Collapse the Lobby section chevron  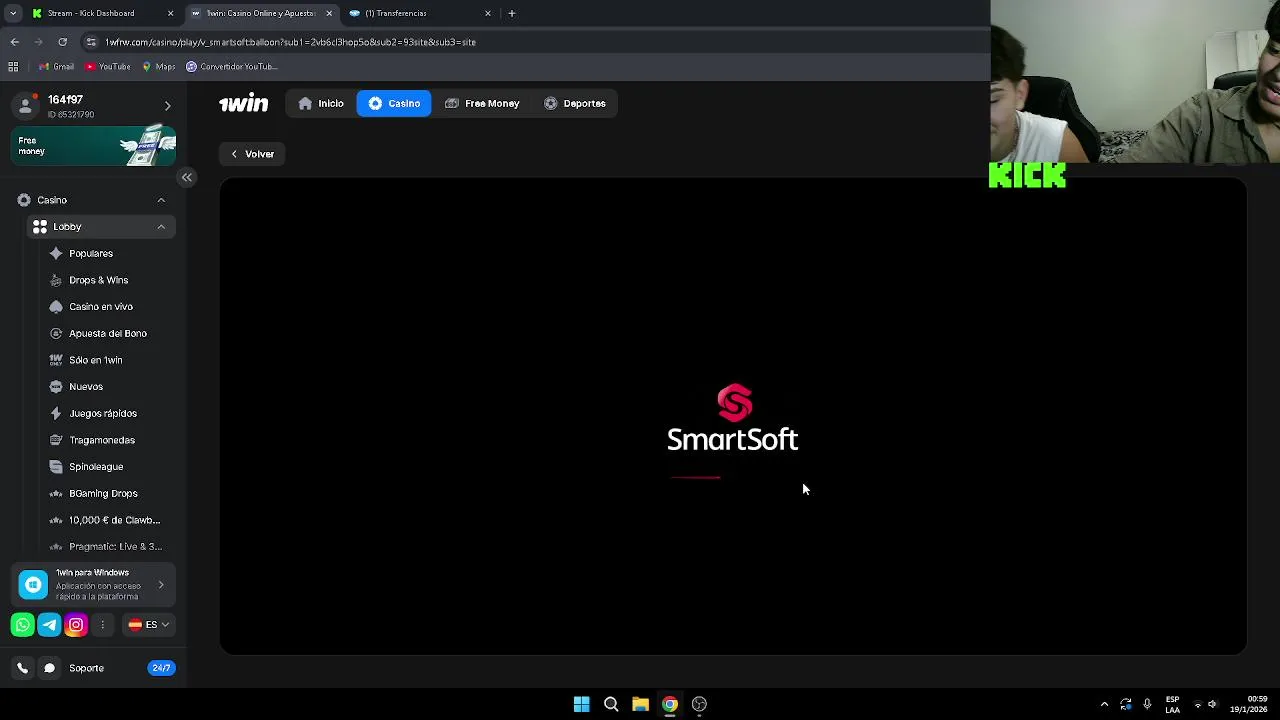161,227
